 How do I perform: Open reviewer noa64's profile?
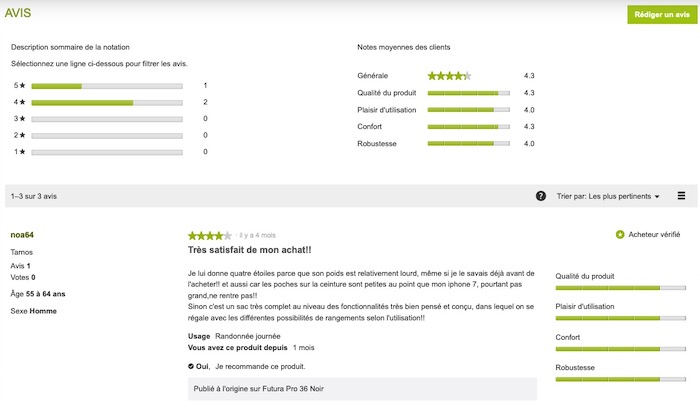point(22,235)
